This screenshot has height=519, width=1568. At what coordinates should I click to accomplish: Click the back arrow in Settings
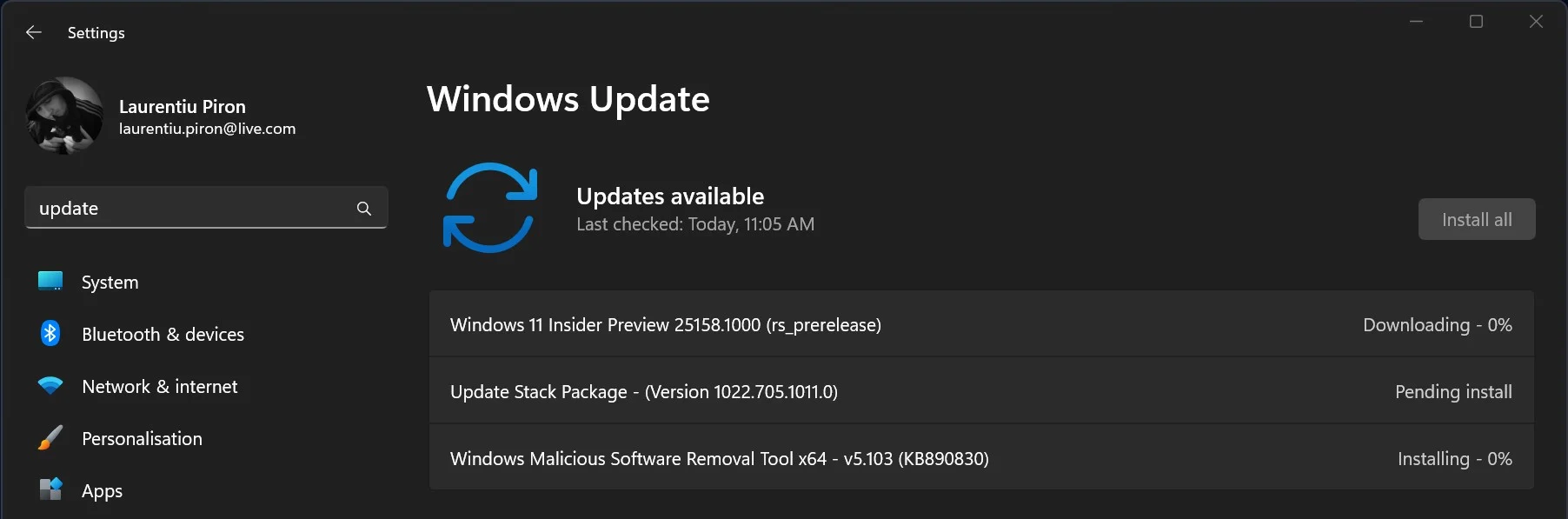[34, 33]
